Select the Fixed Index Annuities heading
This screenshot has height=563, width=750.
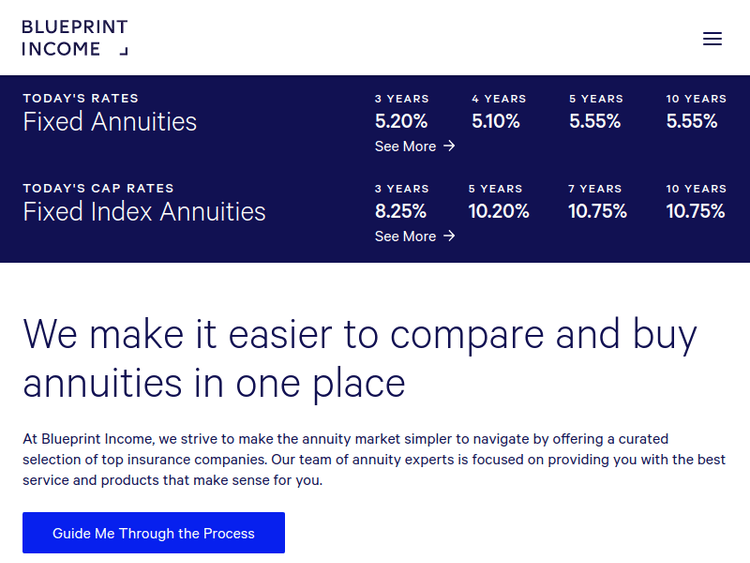[144, 212]
